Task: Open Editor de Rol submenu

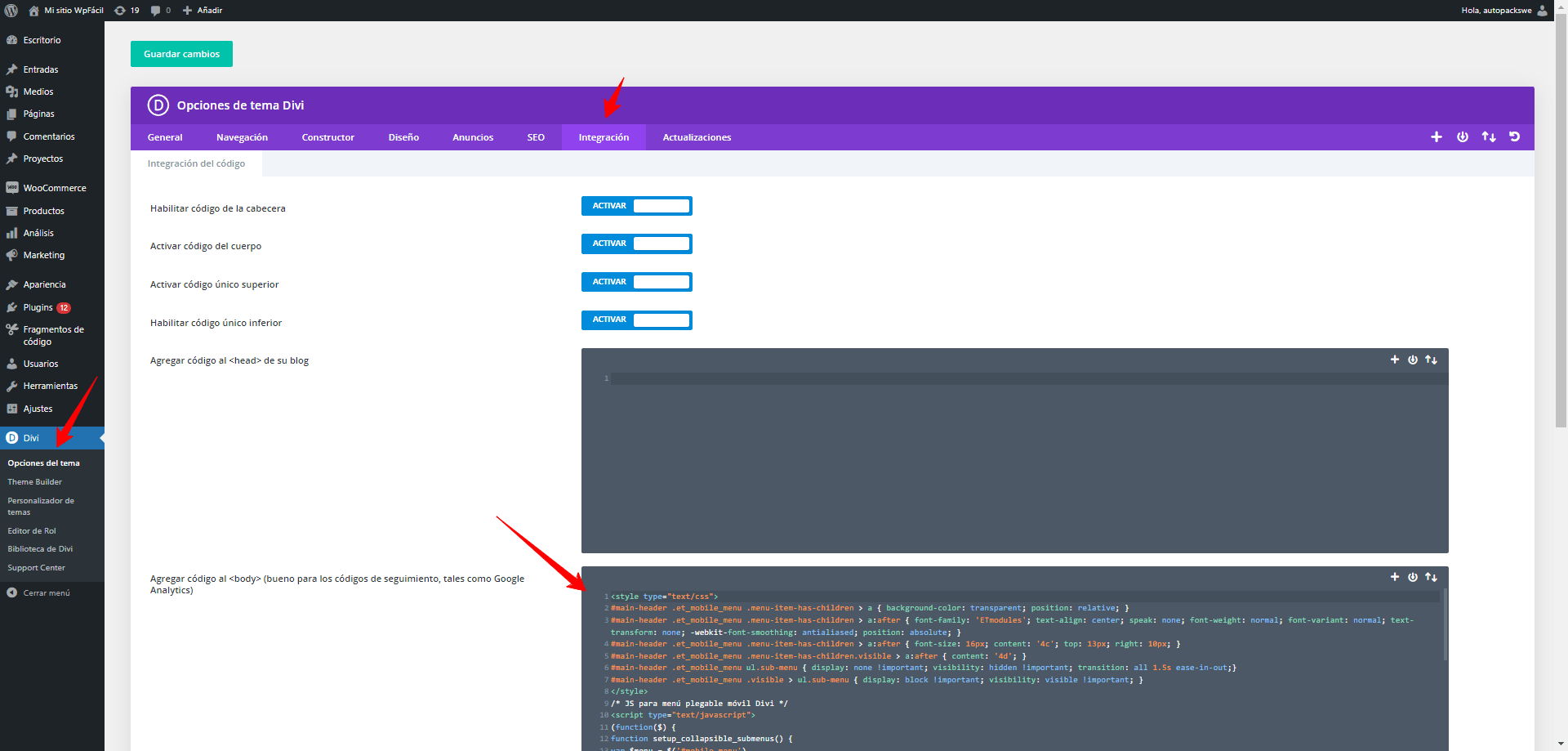Action: [32, 531]
